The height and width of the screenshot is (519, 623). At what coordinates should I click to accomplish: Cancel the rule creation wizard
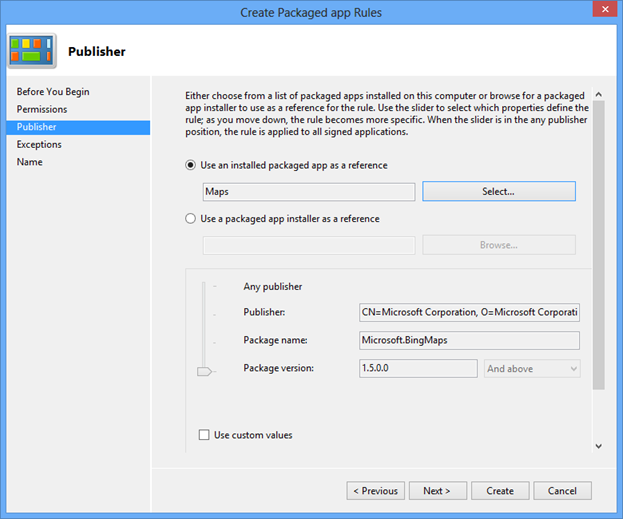pyautogui.click(x=562, y=491)
